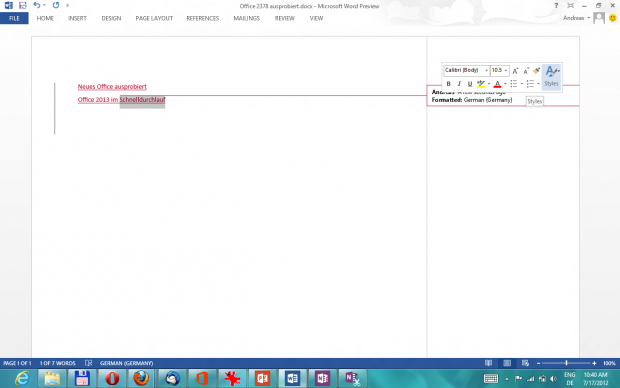Viewport: 620px width, 388px height.
Task: Open the Styles gallery button
Action: point(552,77)
